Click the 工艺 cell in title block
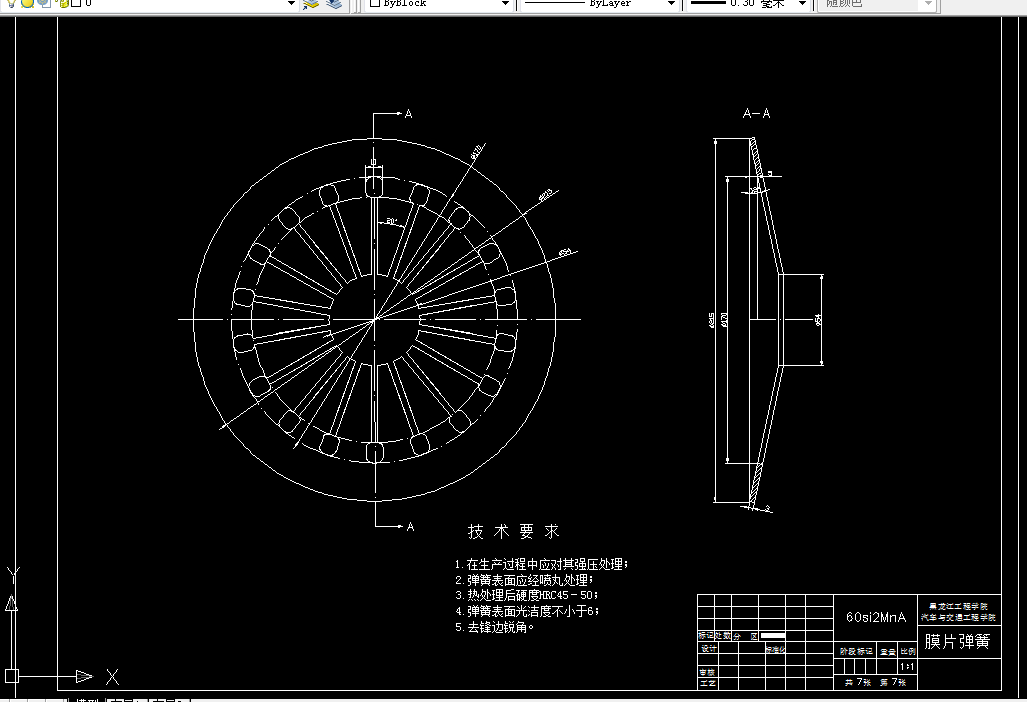Image resolution: width=1027 pixels, height=702 pixels. (707, 683)
